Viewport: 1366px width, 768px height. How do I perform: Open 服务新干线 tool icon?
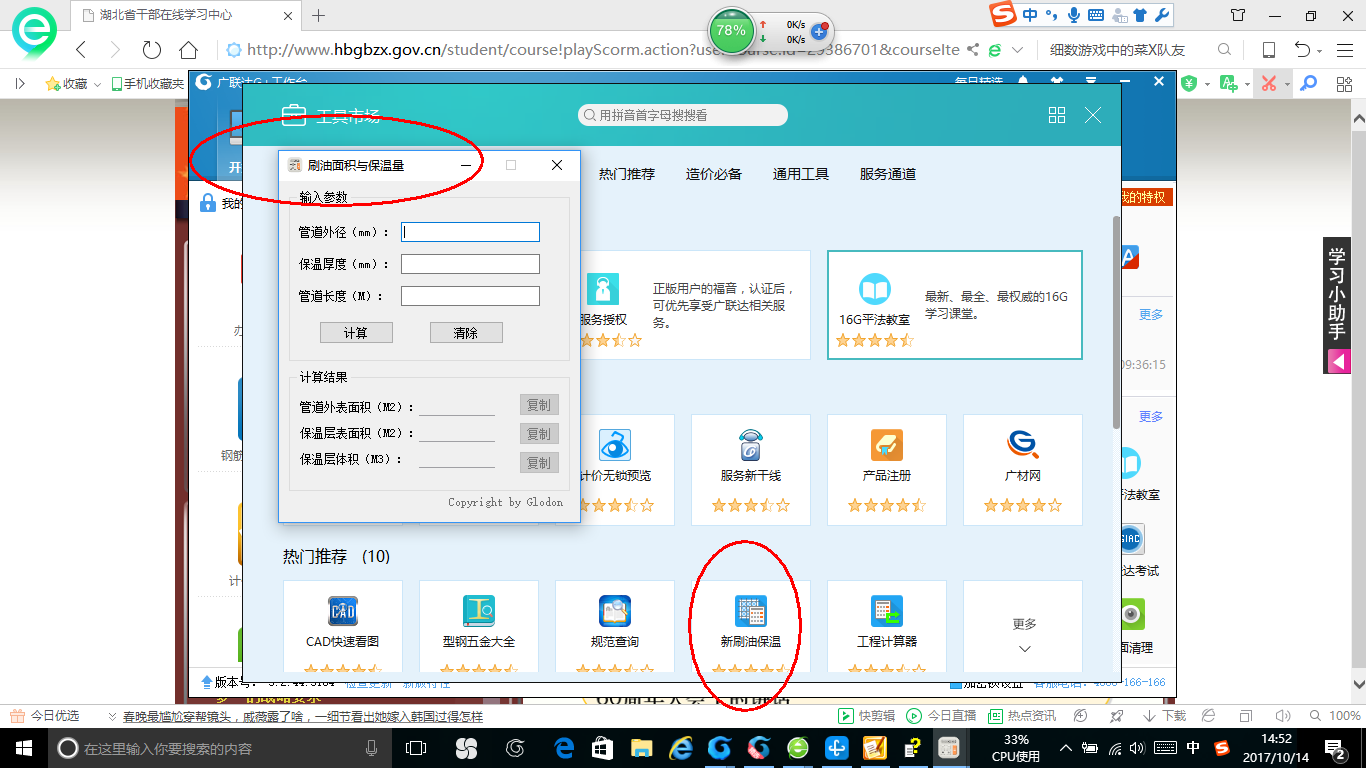pos(751,445)
